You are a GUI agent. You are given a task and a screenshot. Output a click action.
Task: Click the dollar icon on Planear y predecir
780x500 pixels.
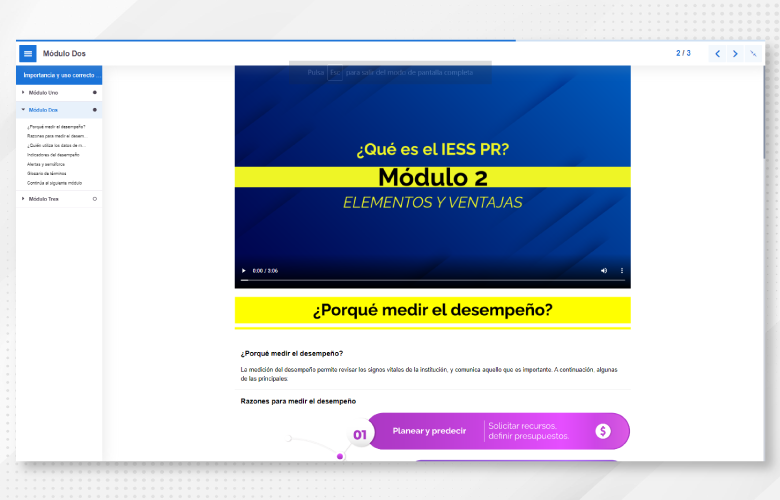point(603,431)
